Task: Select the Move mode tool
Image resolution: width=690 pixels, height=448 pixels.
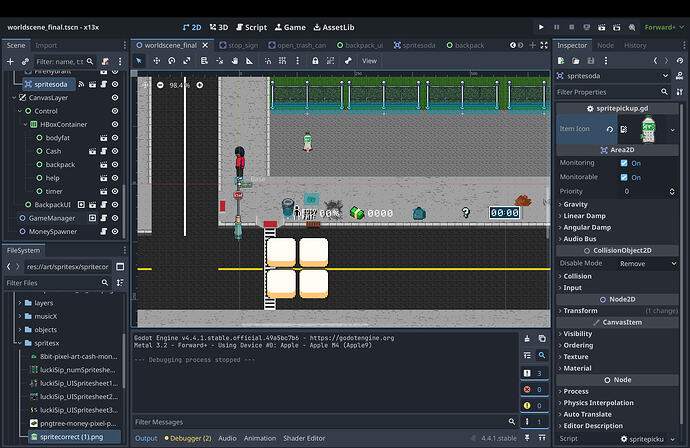Action: coord(156,61)
